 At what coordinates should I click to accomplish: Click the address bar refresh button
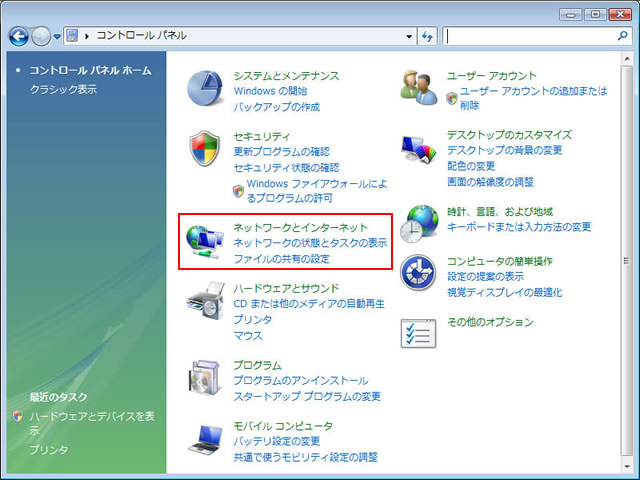point(428,36)
